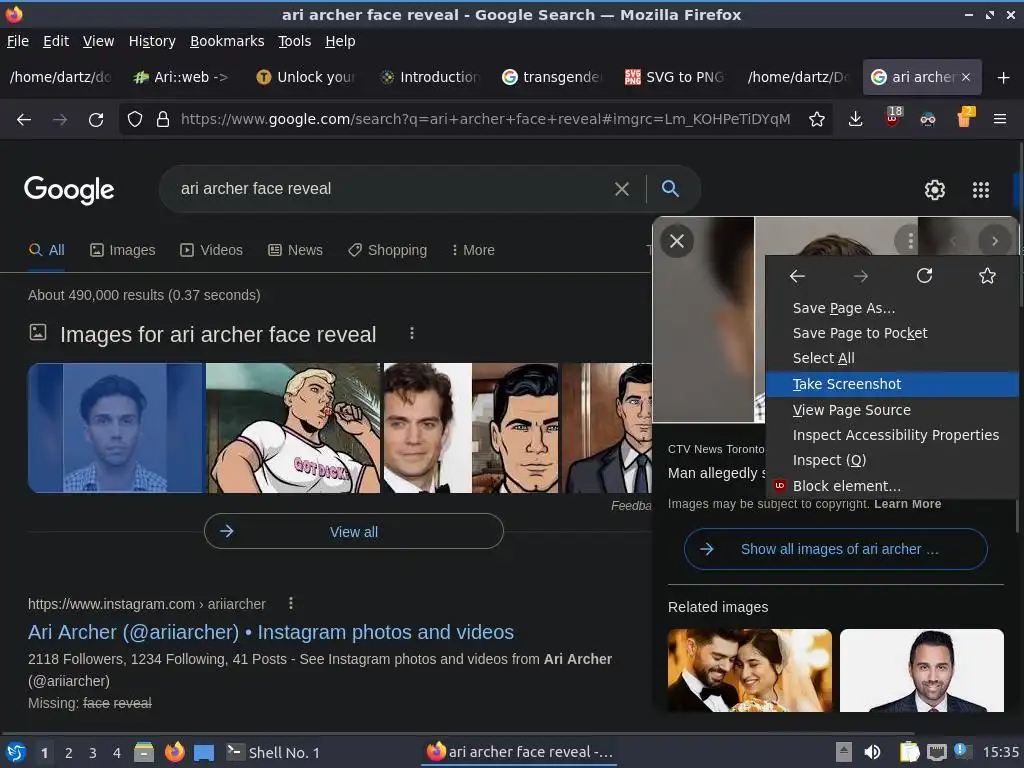Clear the Google search box text
Image resolution: width=1024 pixels, height=768 pixels.
[622, 189]
